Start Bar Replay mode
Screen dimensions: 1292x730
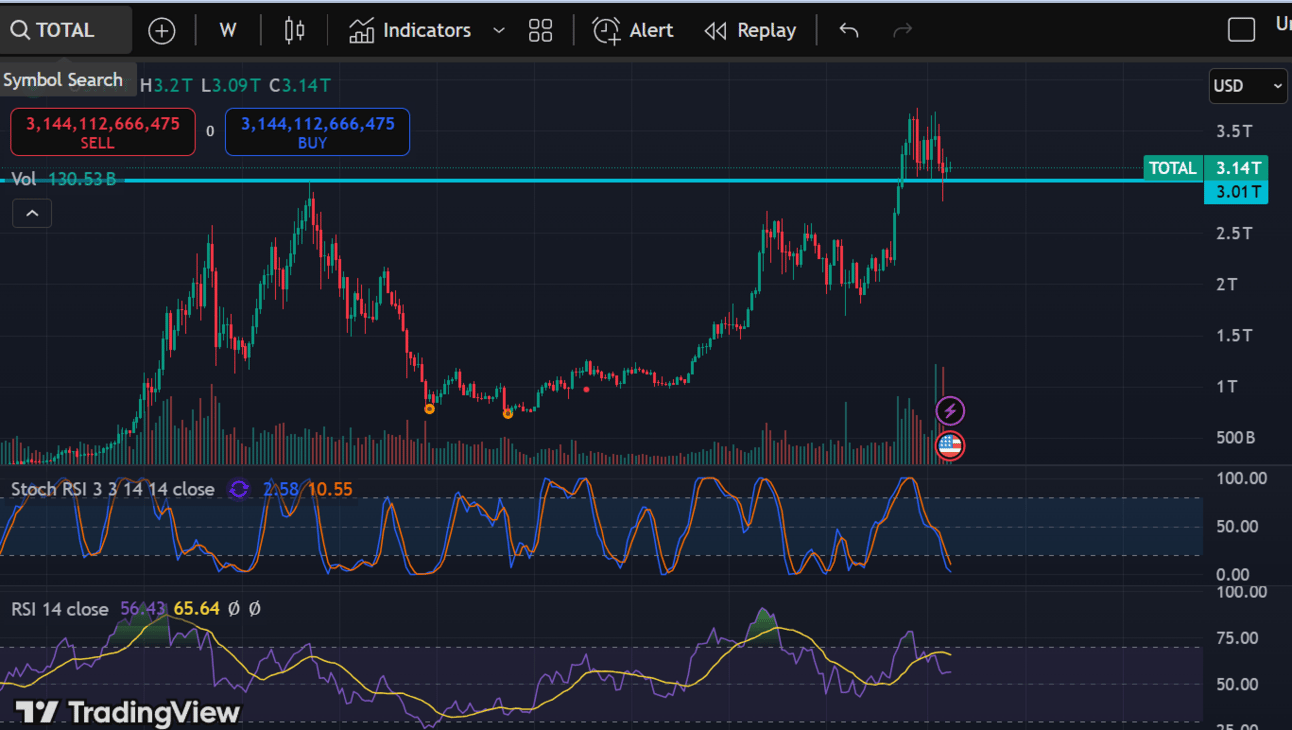(750, 31)
